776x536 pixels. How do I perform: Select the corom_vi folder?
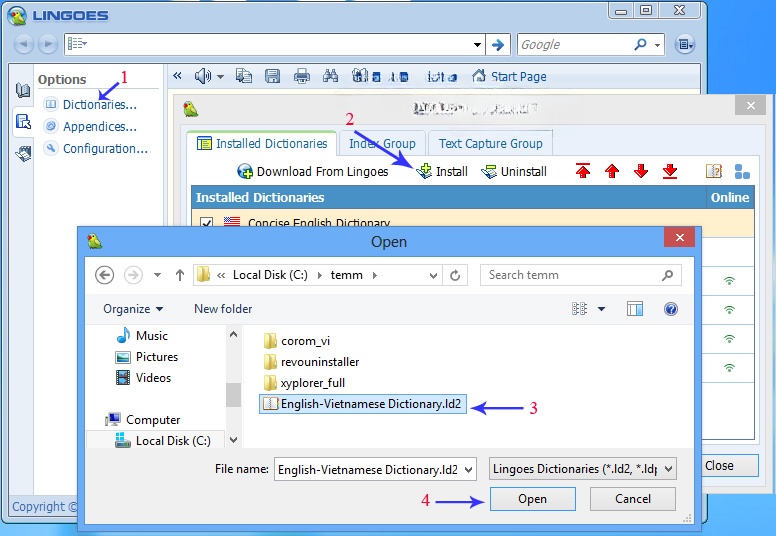pos(296,341)
